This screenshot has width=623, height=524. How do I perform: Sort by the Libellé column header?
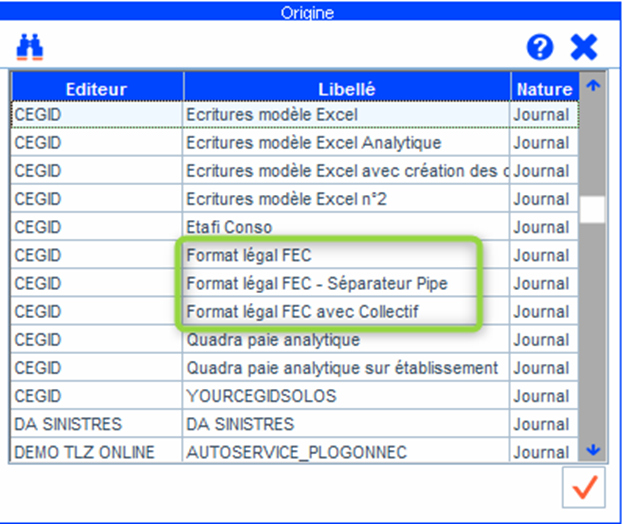pos(346,89)
